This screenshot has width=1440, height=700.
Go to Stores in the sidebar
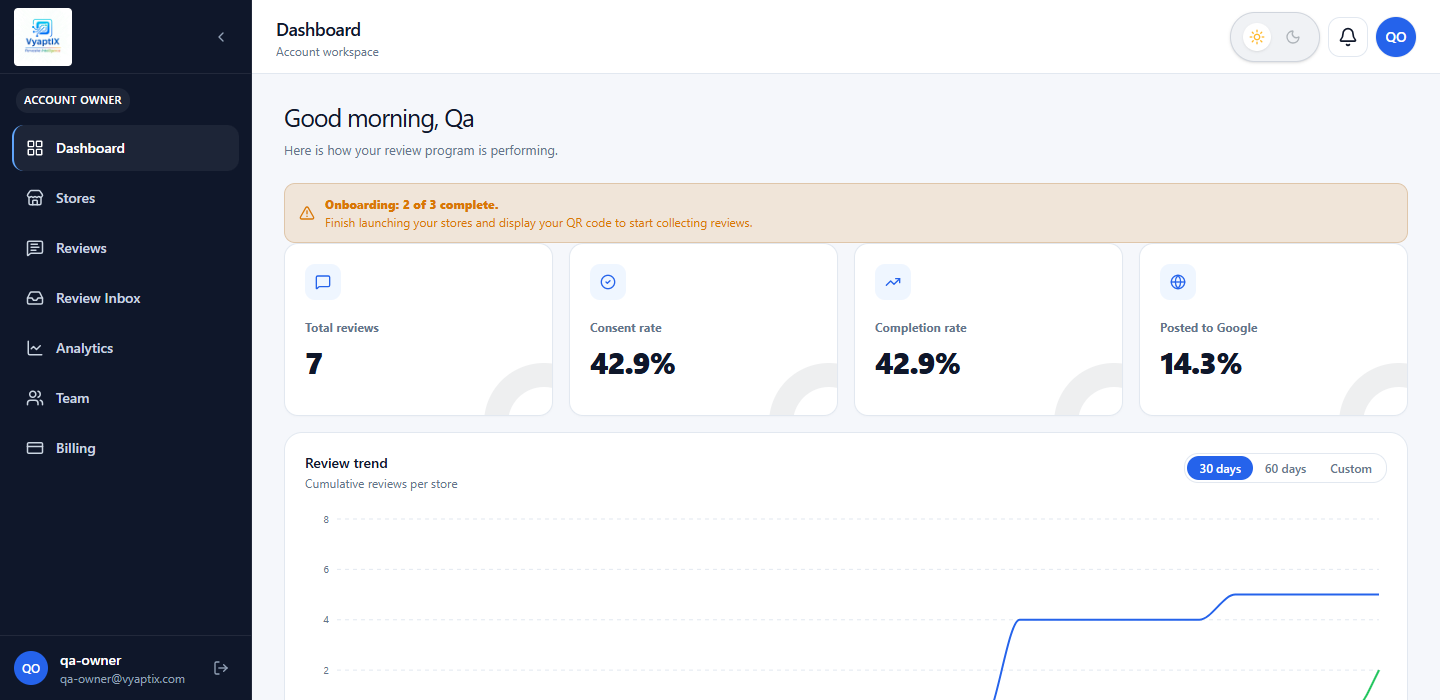[x=126, y=198]
